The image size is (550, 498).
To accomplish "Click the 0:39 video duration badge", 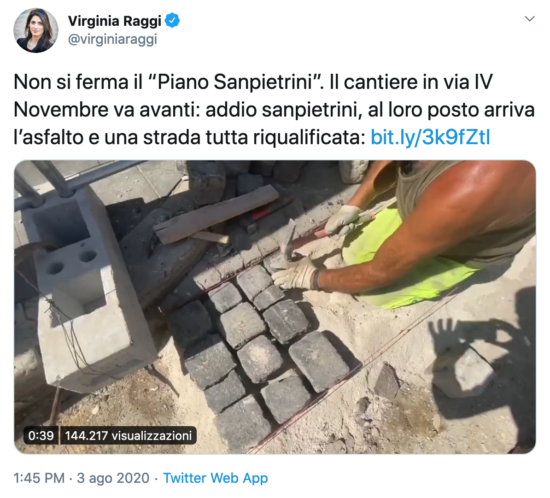I will pyautogui.click(x=41, y=435).
